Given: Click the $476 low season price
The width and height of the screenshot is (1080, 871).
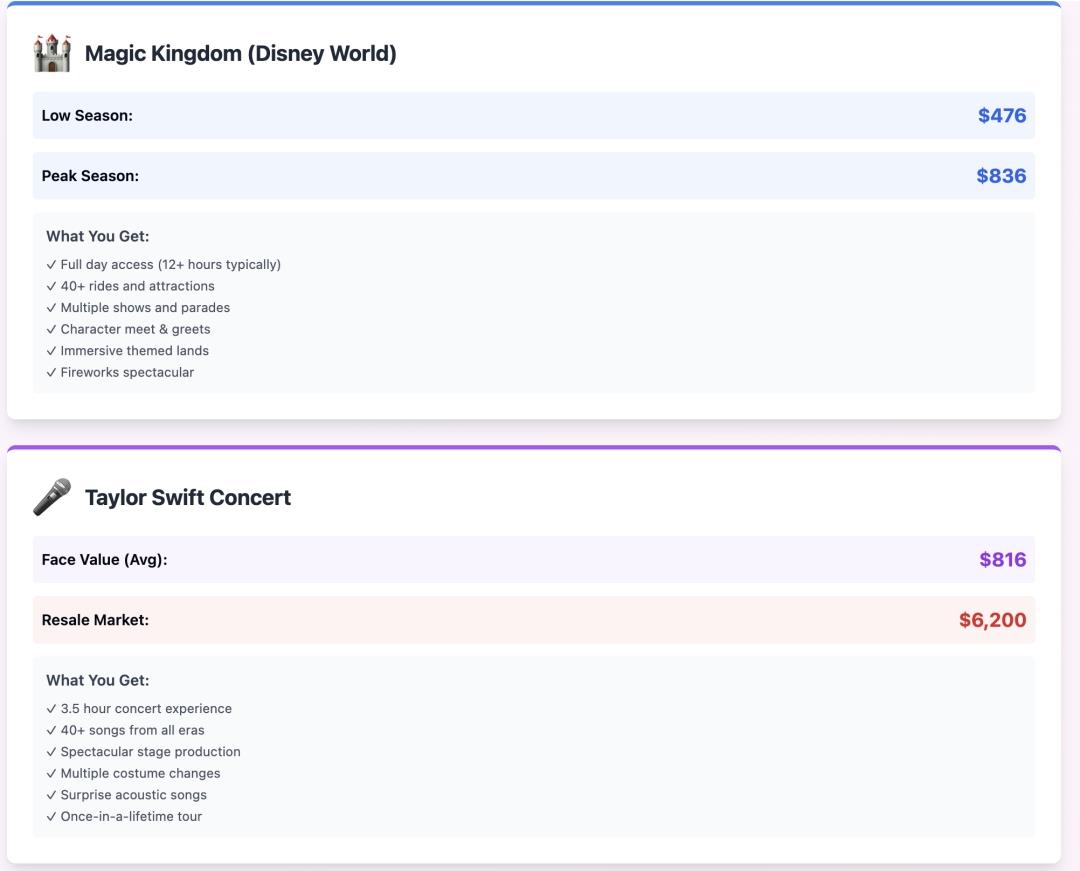Looking at the screenshot, I should pos(1001,116).
